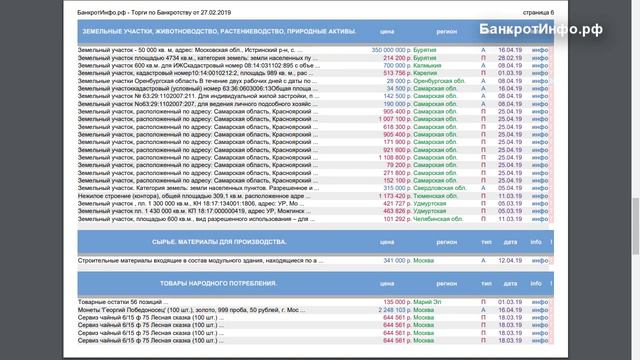This screenshot has height=360, width=640.
Task: Click the region 'Челябинская обл.'
Action: coord(438,219)
